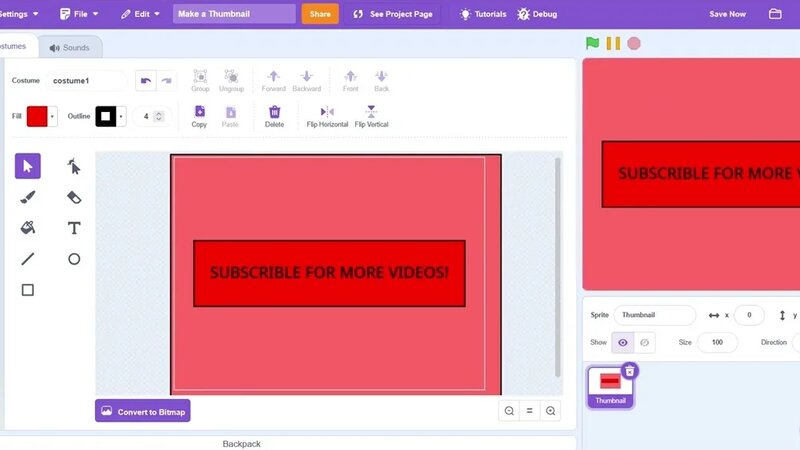
Task: Zoom out of the costume canvas
Action: click(509, 411)
